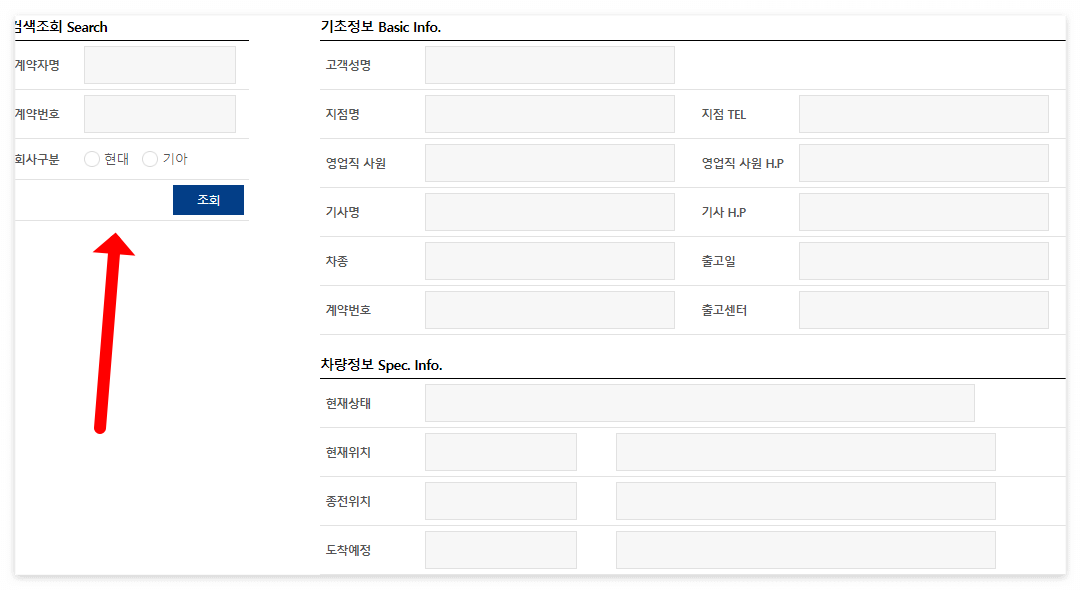The width and height of the screenshot is (1081, 590).
Task: Click the 계약번호 search input field
Action: pyautogui.click(x=159, y=113)
